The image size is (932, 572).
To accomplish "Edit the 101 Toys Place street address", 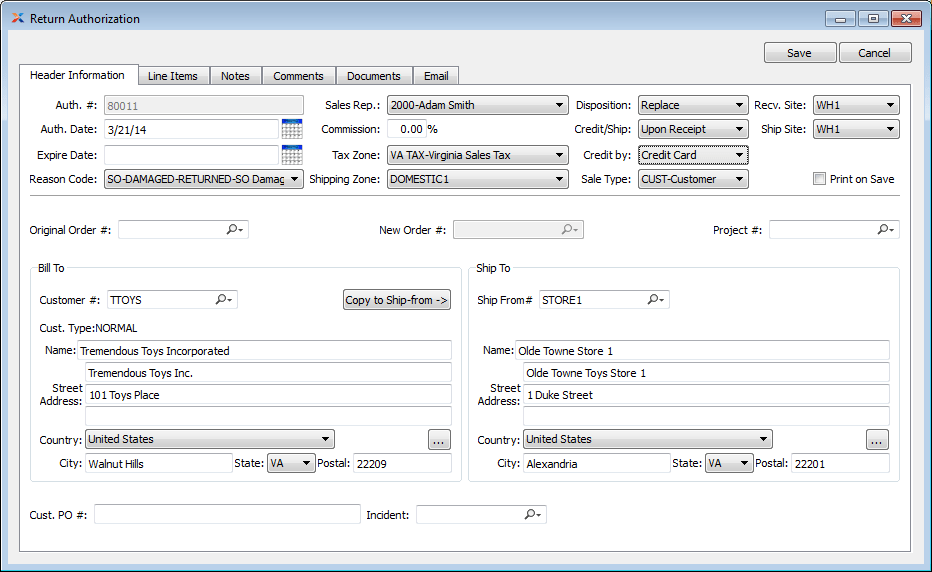I will (x=268, y=394).
